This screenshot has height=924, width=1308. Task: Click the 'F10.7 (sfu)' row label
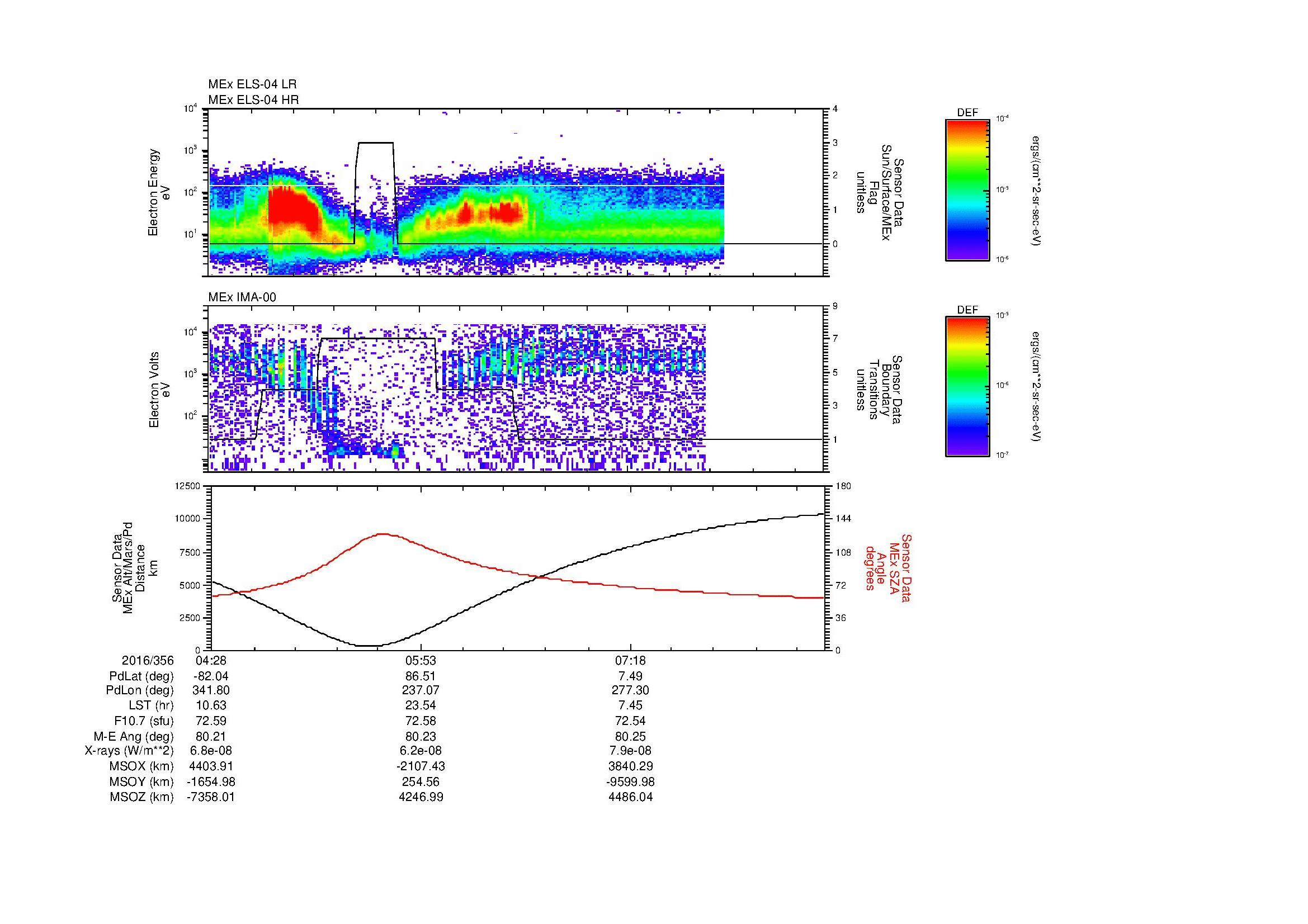pyautogui.click(x=144, y=722)
